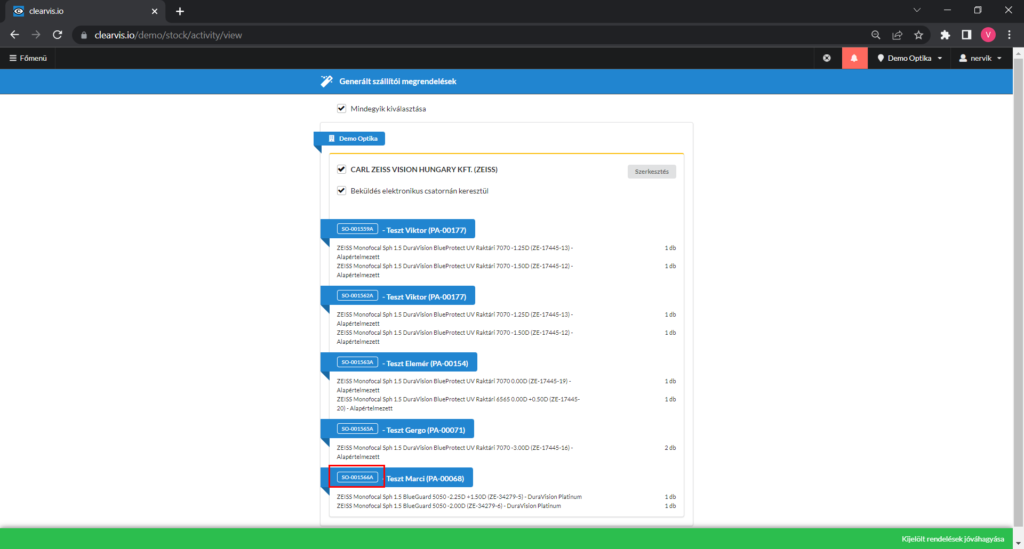Viewport: 1024px width, 549px height.
Task: Click Kijelölt rendelések jóváhagyása
Action: click(x=952, y=539)
